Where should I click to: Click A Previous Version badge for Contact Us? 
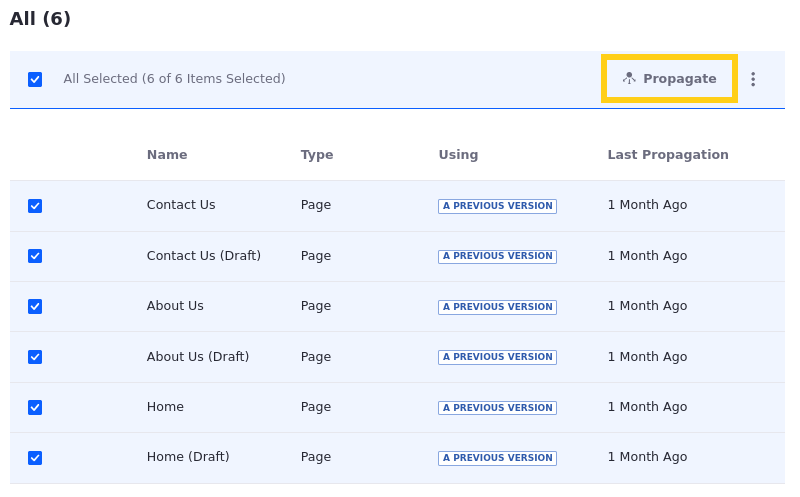pyautogui.click(x=497, y=206)
